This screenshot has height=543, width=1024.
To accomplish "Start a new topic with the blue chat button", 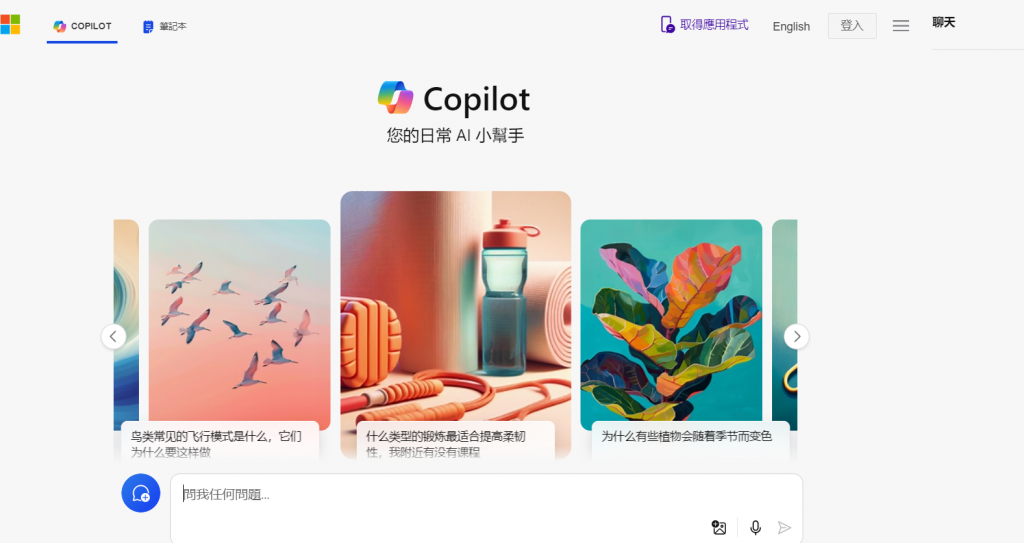I will (x=141, y=493).
